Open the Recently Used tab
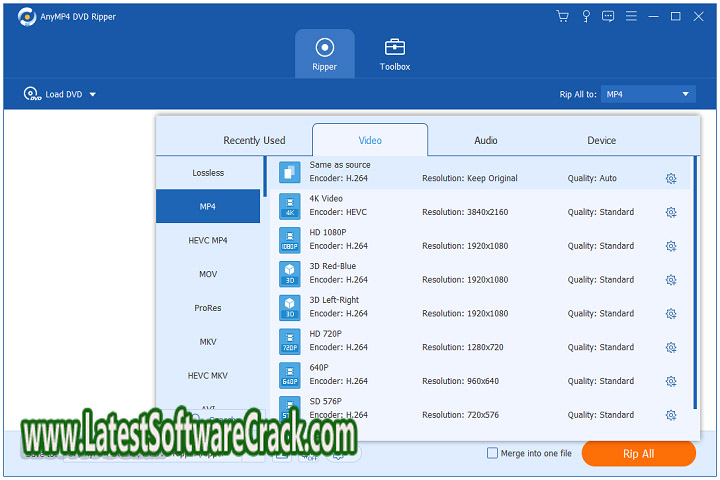 [254, 140]
